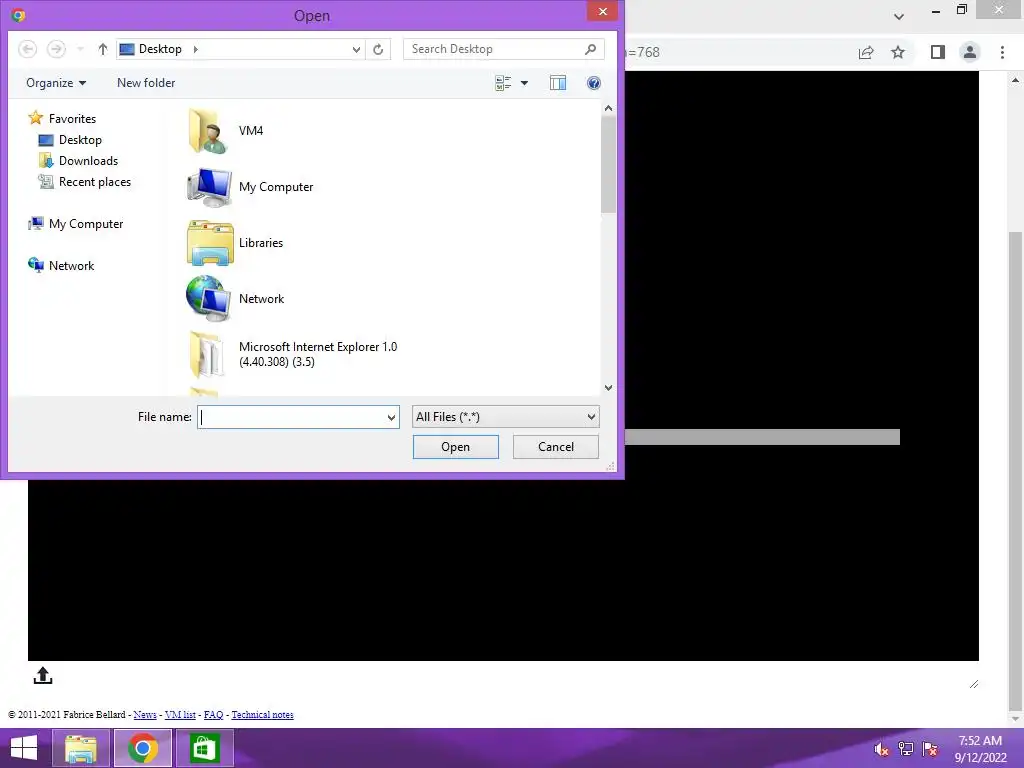Viewport: 1024px width, 768px height.
Task: Toggle Chrome side panel icon
Action: 938,52
